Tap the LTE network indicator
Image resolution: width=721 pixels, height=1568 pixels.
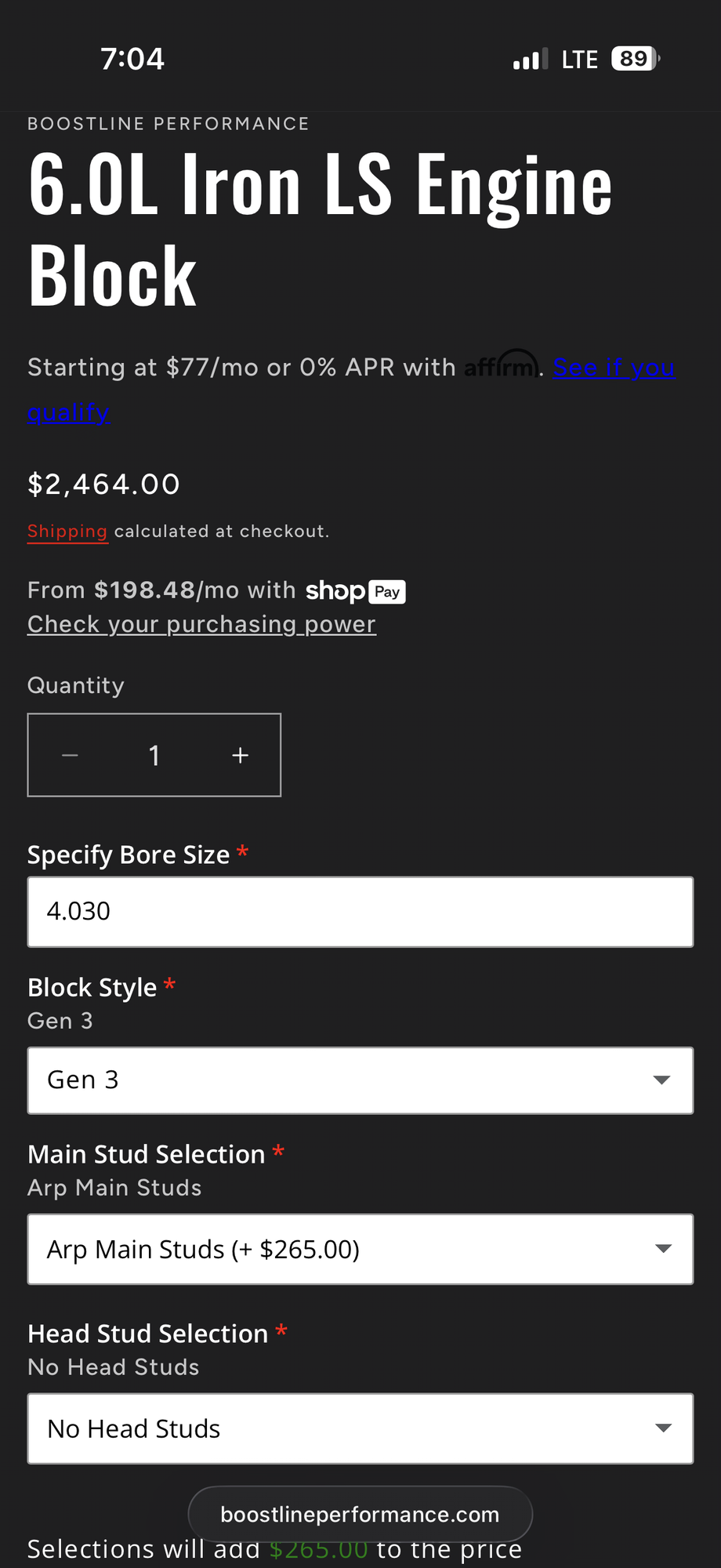point(579,60)
